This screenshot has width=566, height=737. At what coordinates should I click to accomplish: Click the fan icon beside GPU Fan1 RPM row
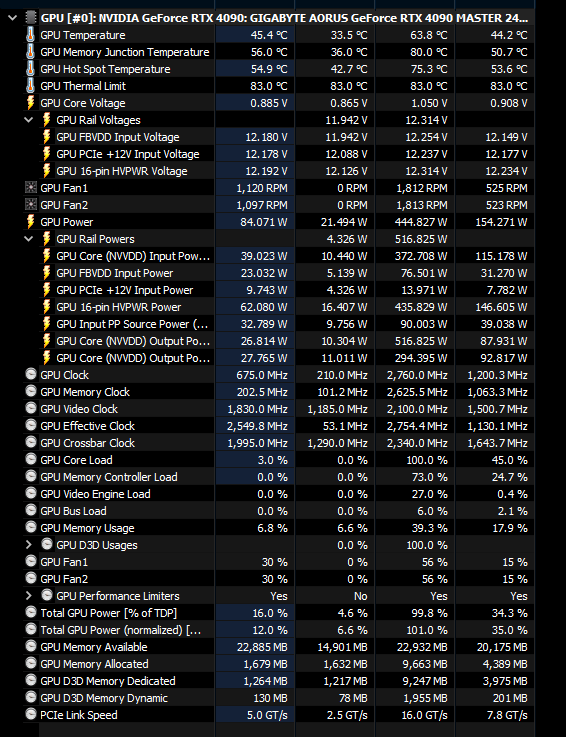[x=31, y=188]
